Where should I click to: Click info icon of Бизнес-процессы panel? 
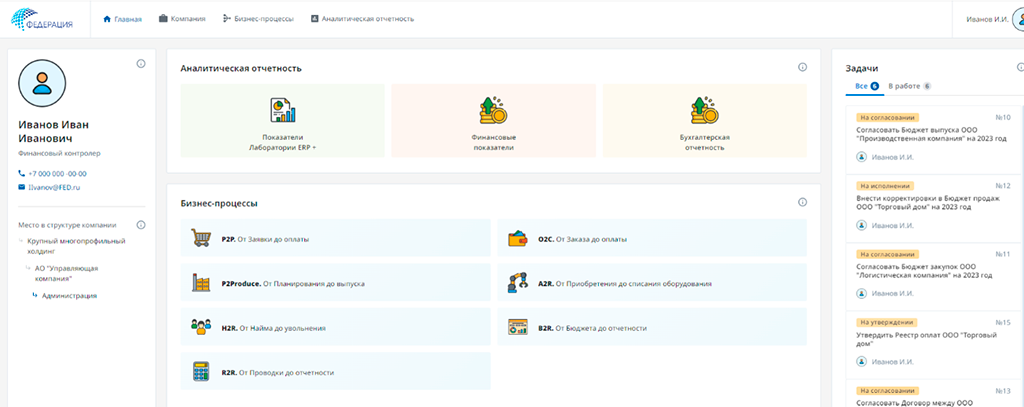tap(803, 203)
